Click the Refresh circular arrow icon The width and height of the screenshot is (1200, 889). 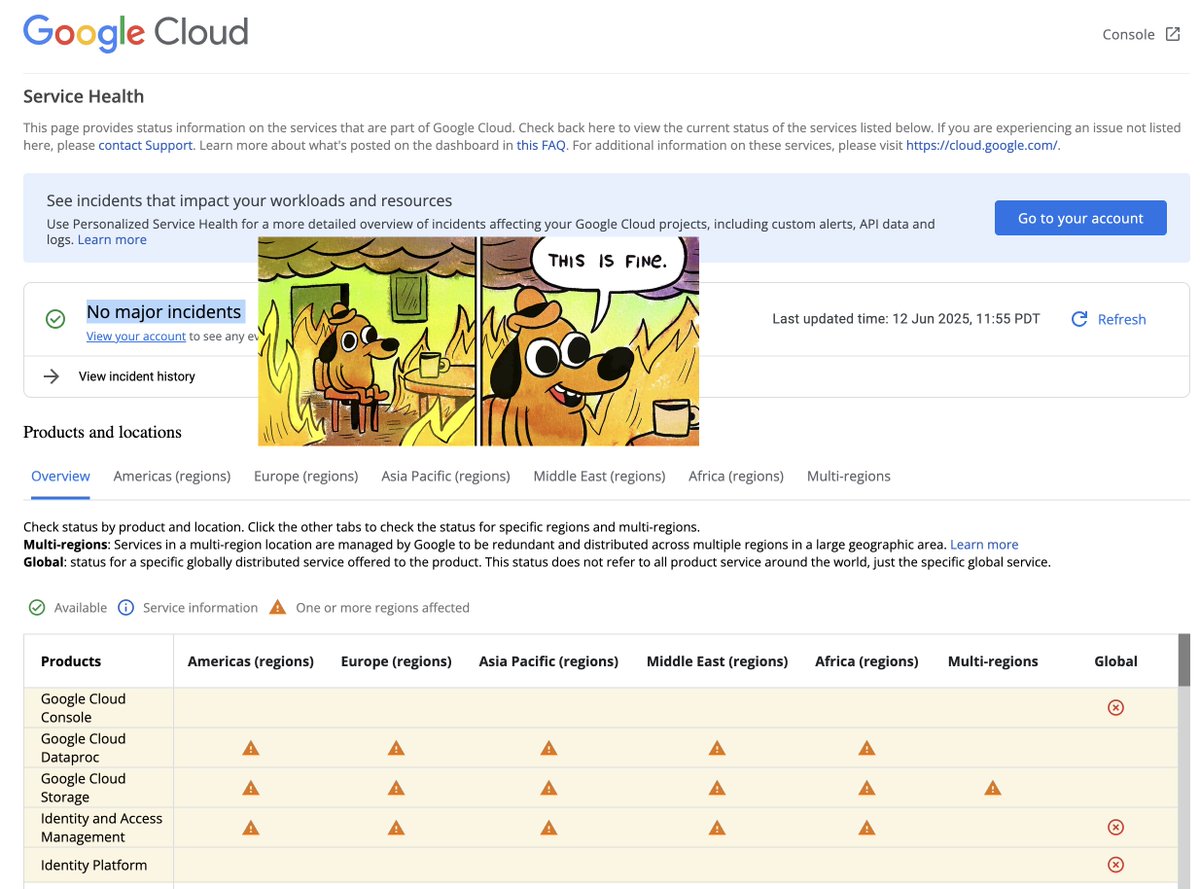[x=1079, y=319]
